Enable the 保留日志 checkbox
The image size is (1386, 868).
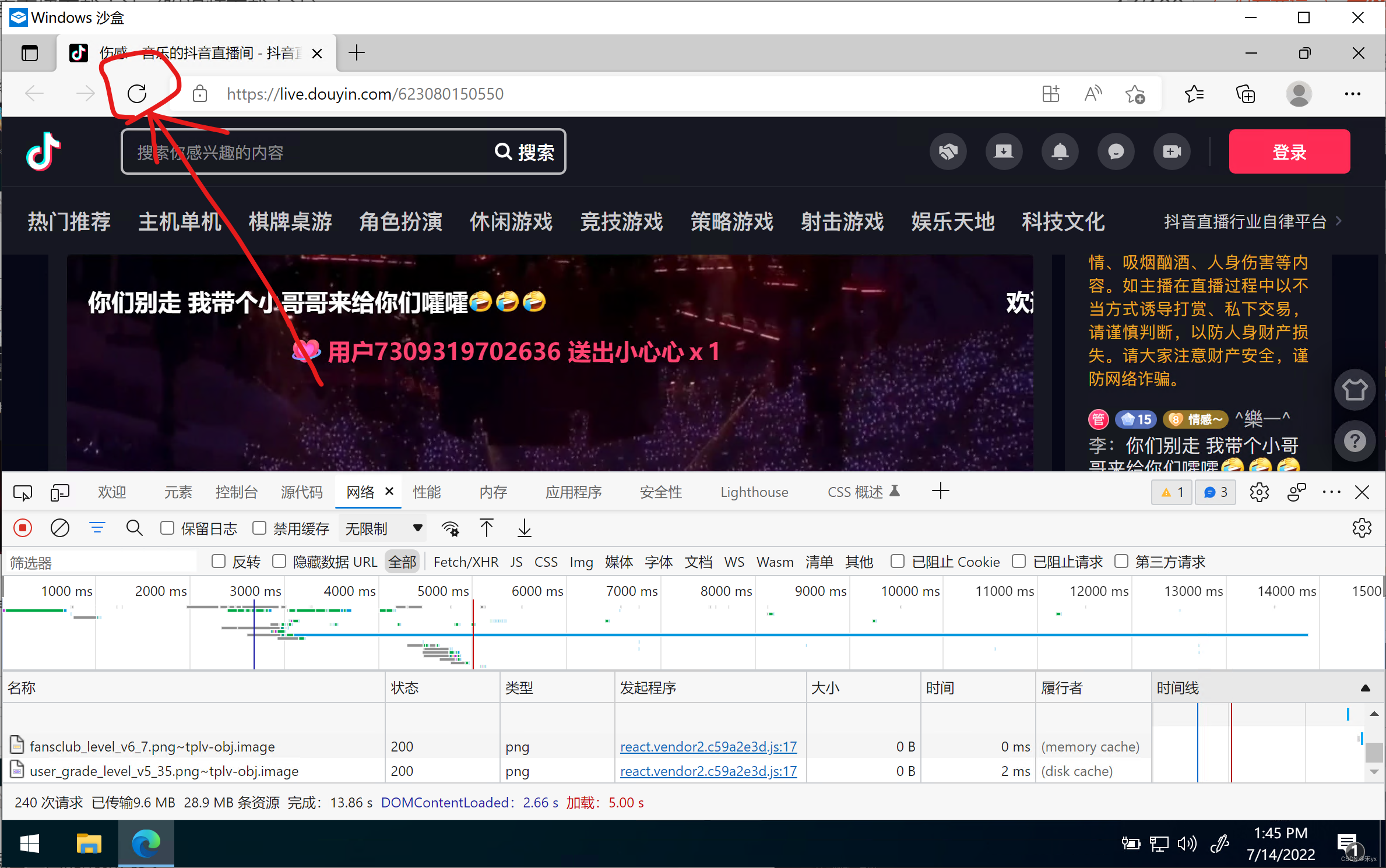pos(167,528)
